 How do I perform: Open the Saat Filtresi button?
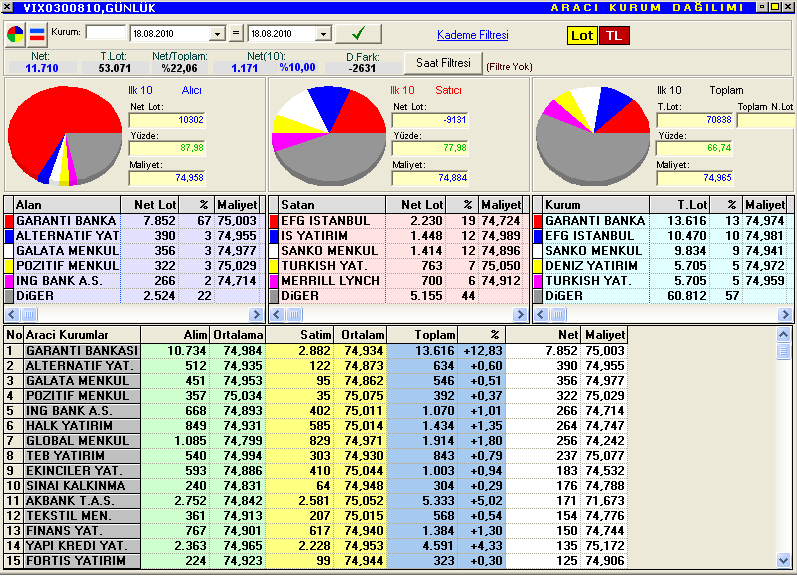443,63
